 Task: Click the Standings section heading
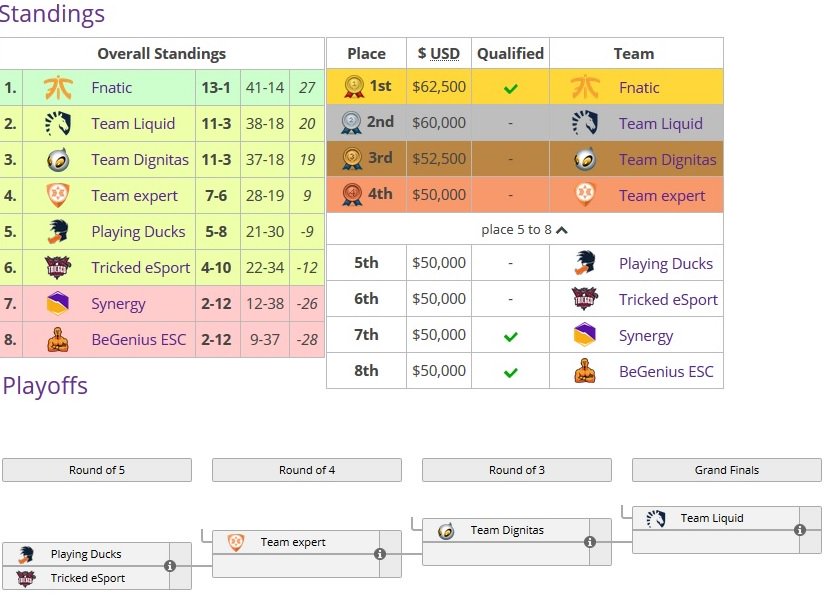(x=51, y=14)
